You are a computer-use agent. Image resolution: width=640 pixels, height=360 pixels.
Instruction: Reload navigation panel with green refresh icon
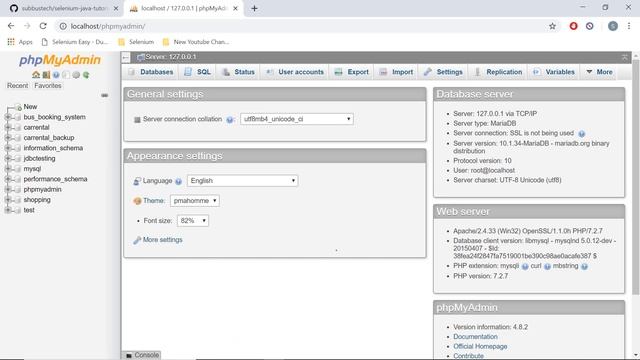click(86, 75)
